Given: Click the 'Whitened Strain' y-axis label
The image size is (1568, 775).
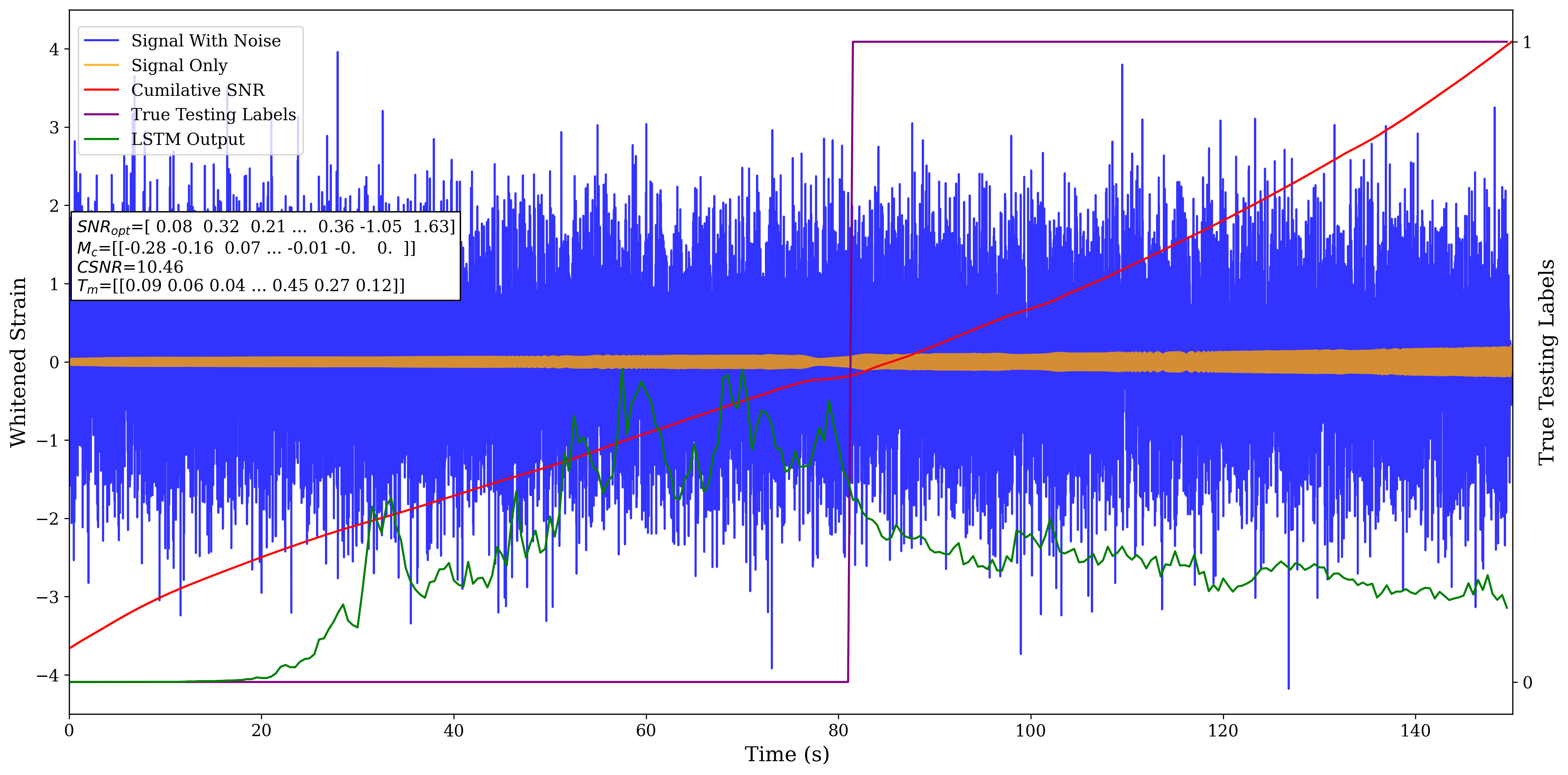Looking at the screenshot, I should click(x=18, y=362).
